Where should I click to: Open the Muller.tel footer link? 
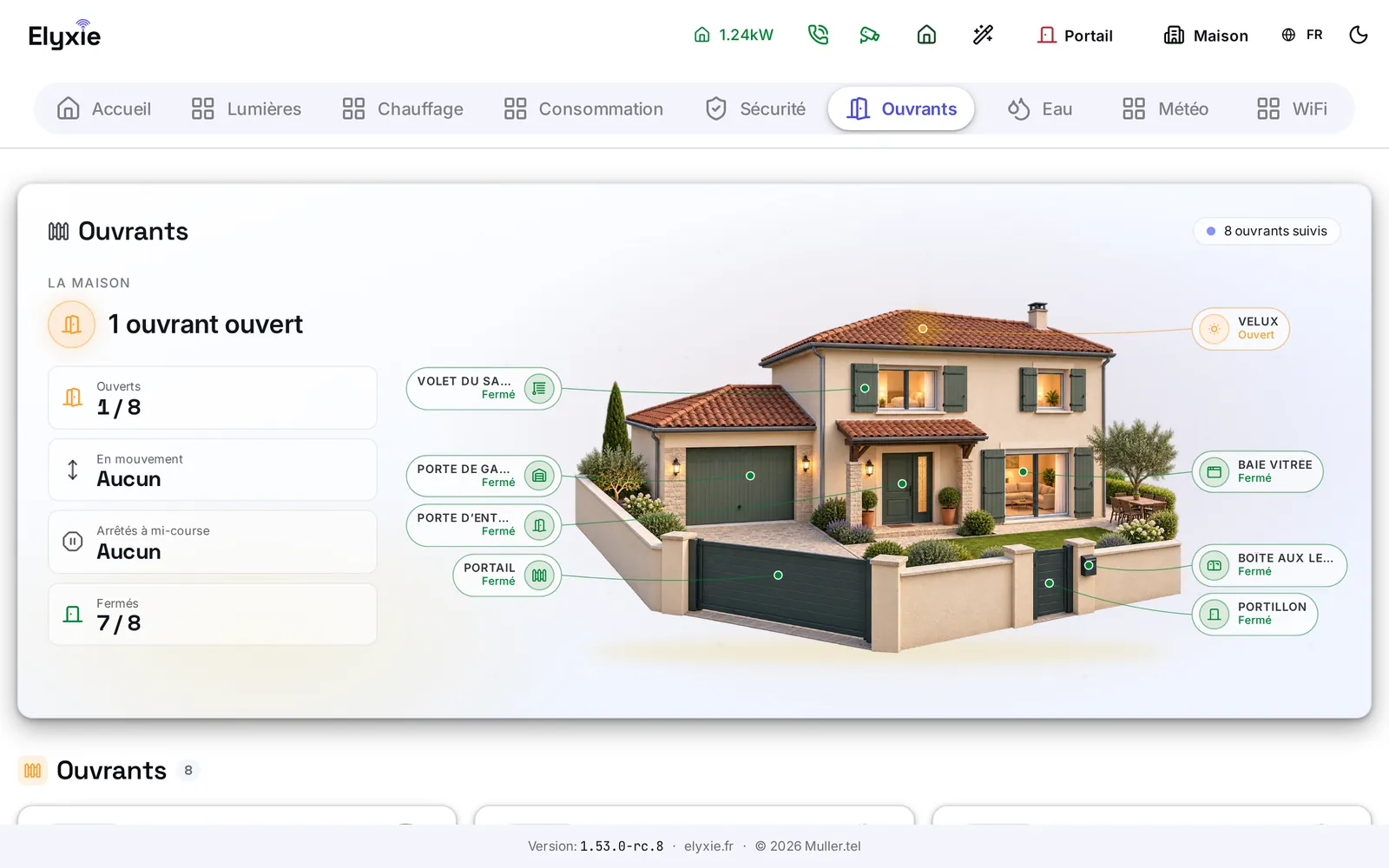coord(833,846)
